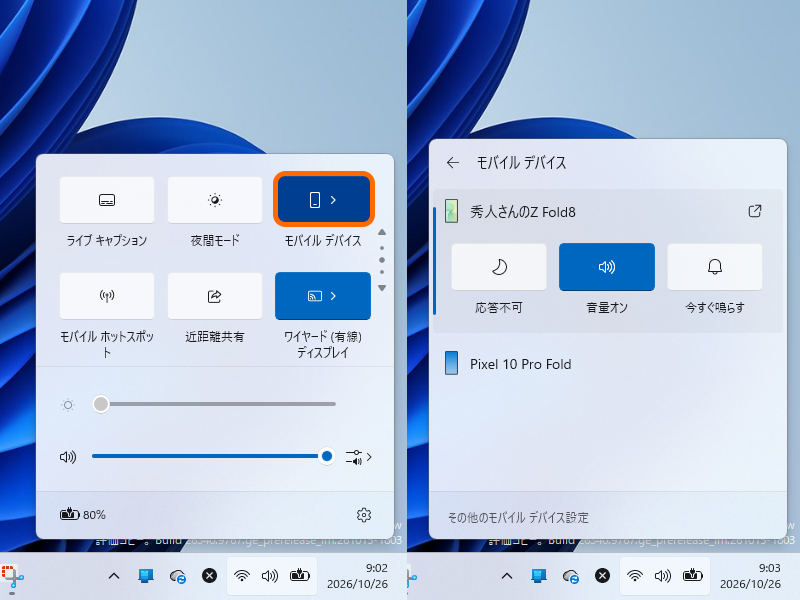The width and height of the screenshot is (800, 600).
Task: Click black X tray icon in right taskbar
Action: tap(602, 576)
